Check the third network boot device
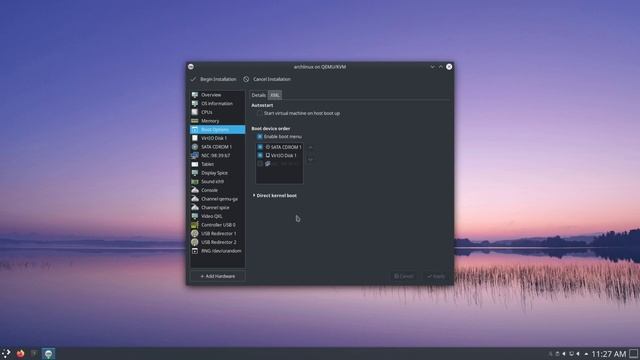The height and width of the screenshot is (360, 640). pyautogui.click(x=260, y=164)
